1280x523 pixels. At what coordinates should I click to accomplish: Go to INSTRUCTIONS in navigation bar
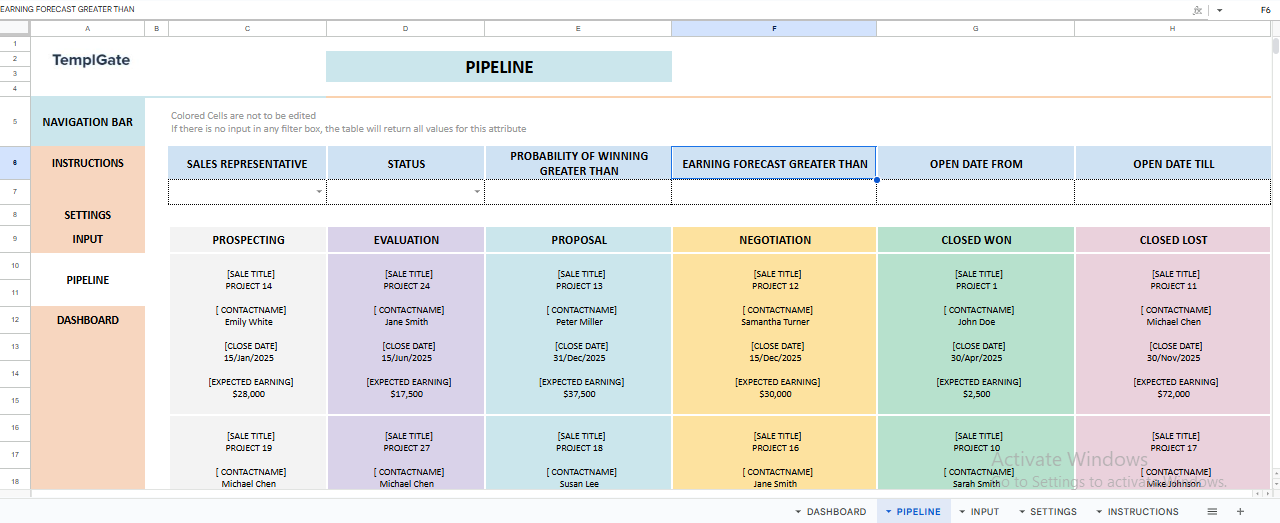pyautogui.click(x=88, y=163)
